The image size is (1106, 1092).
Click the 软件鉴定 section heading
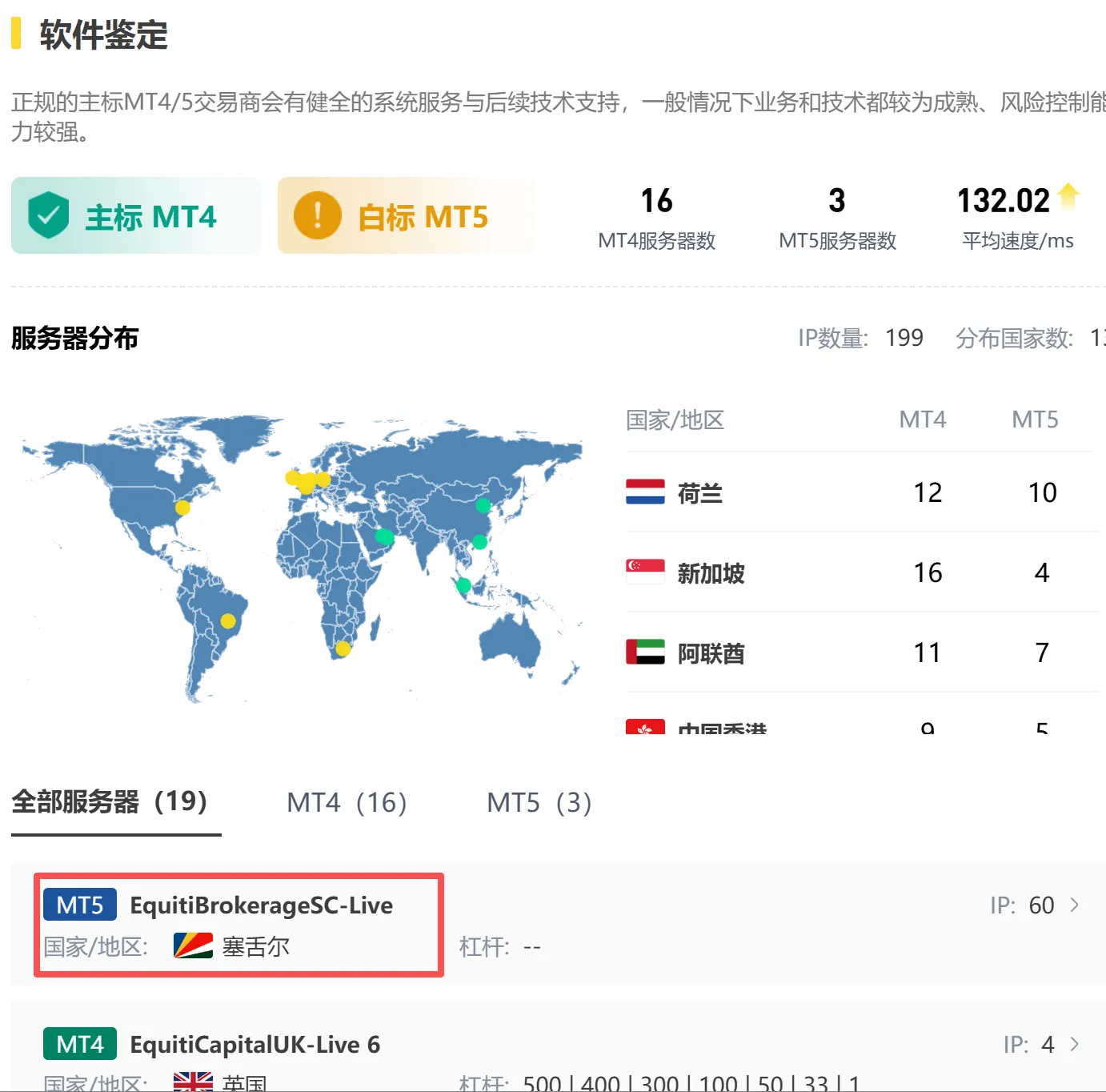click(104, 34)
